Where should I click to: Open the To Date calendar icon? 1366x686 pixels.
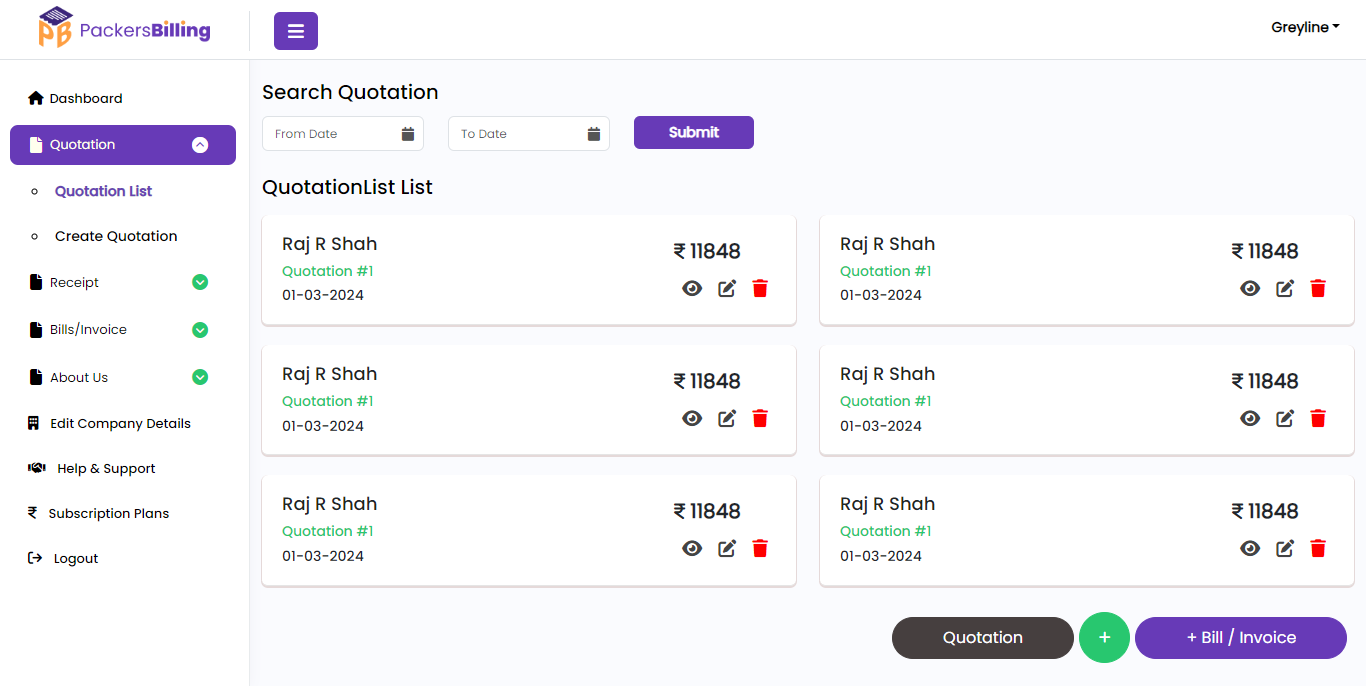[x=594, y=134]
